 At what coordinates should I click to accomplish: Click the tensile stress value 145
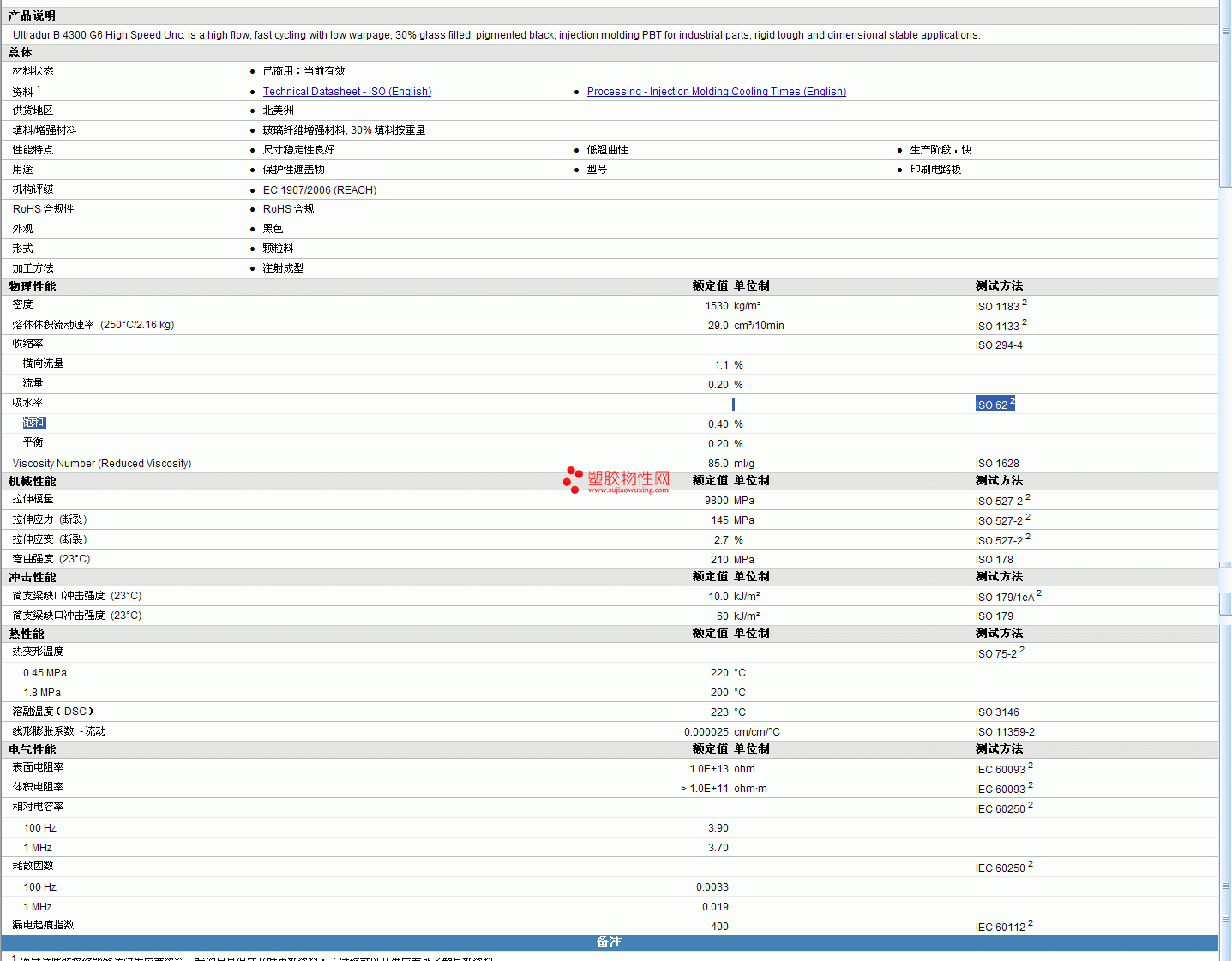click(x=720, y=520)
